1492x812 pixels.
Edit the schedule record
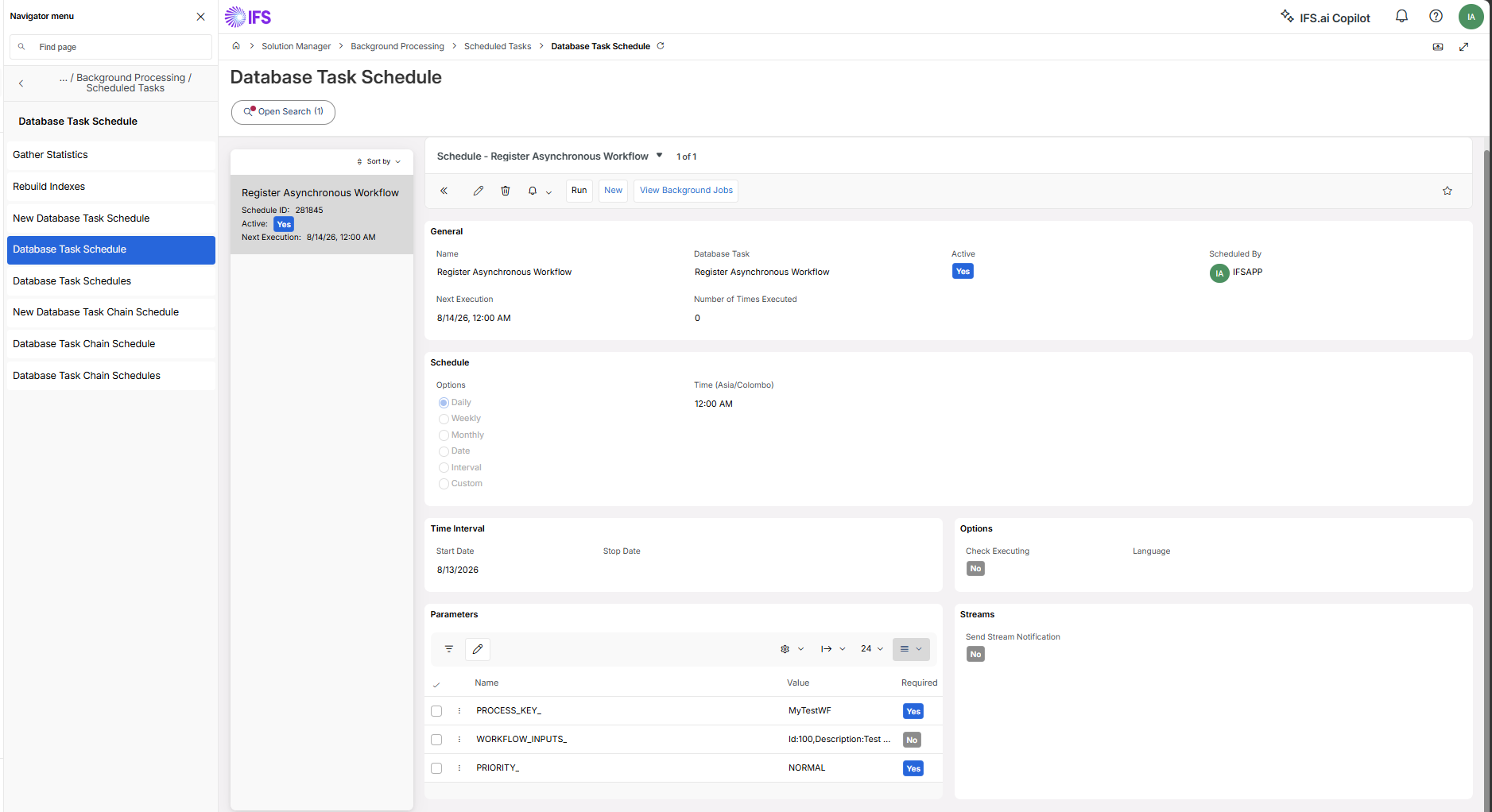478,191
